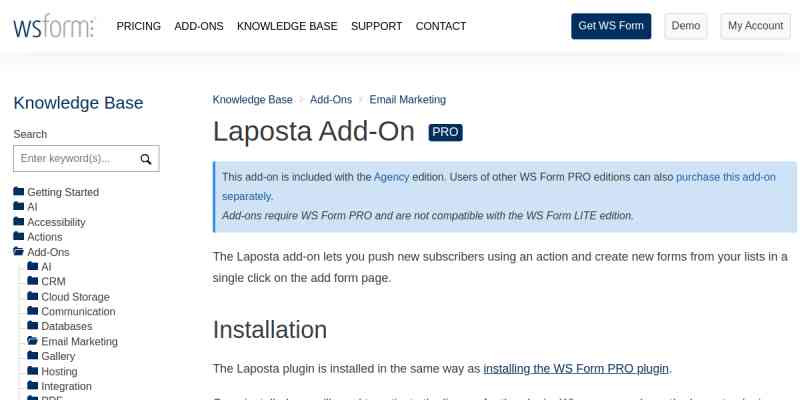Open the Pricing menu item

coord(139,26)
